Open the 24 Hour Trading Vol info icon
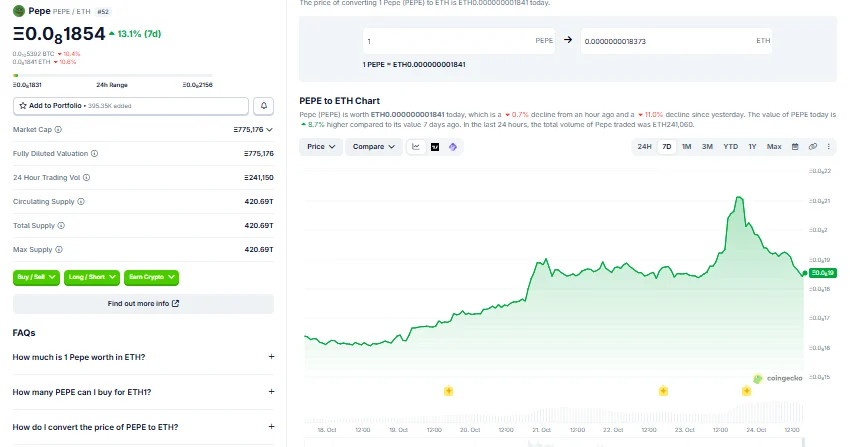 click(x=87, y=178)
